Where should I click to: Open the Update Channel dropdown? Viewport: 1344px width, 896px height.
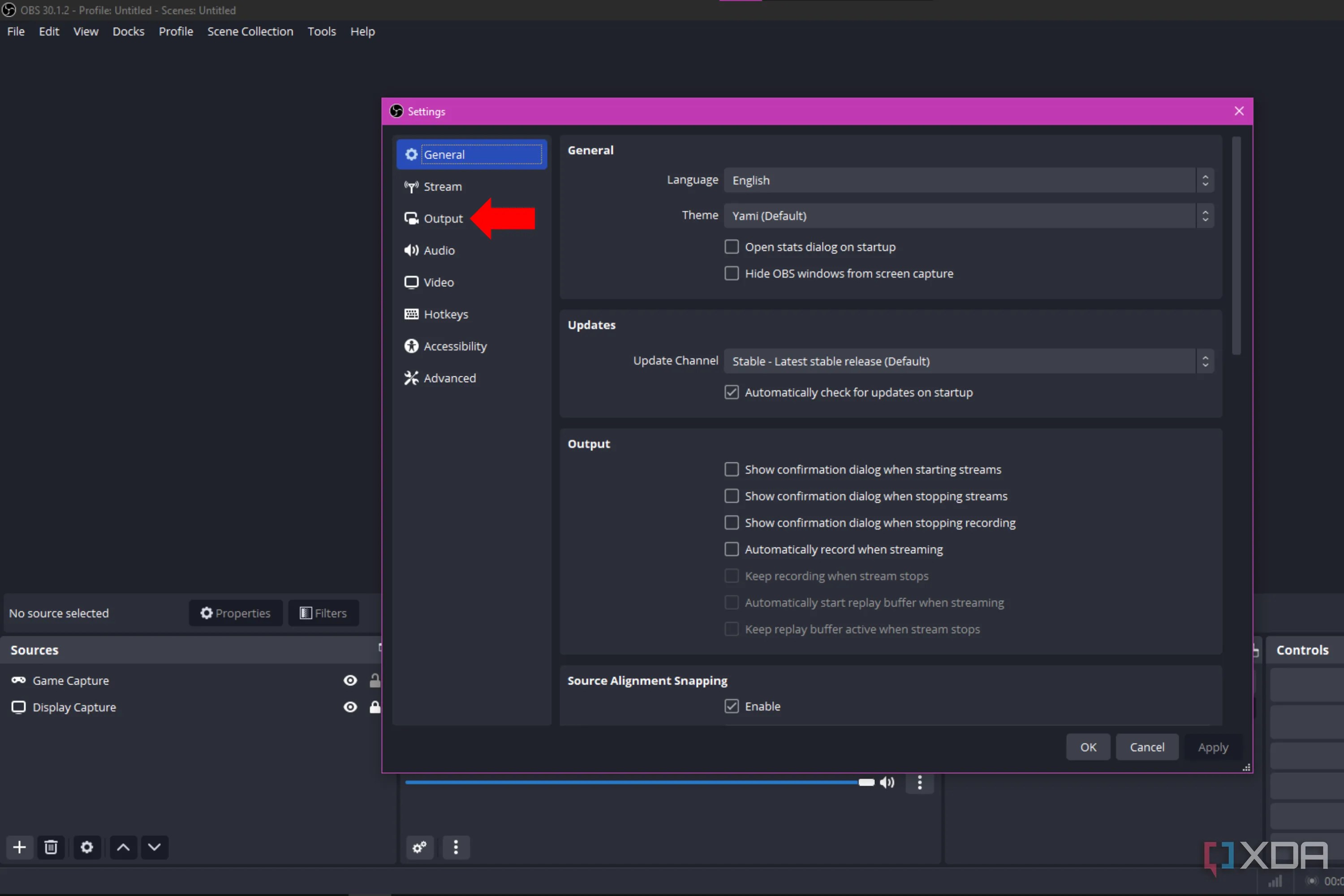[968, 361]
